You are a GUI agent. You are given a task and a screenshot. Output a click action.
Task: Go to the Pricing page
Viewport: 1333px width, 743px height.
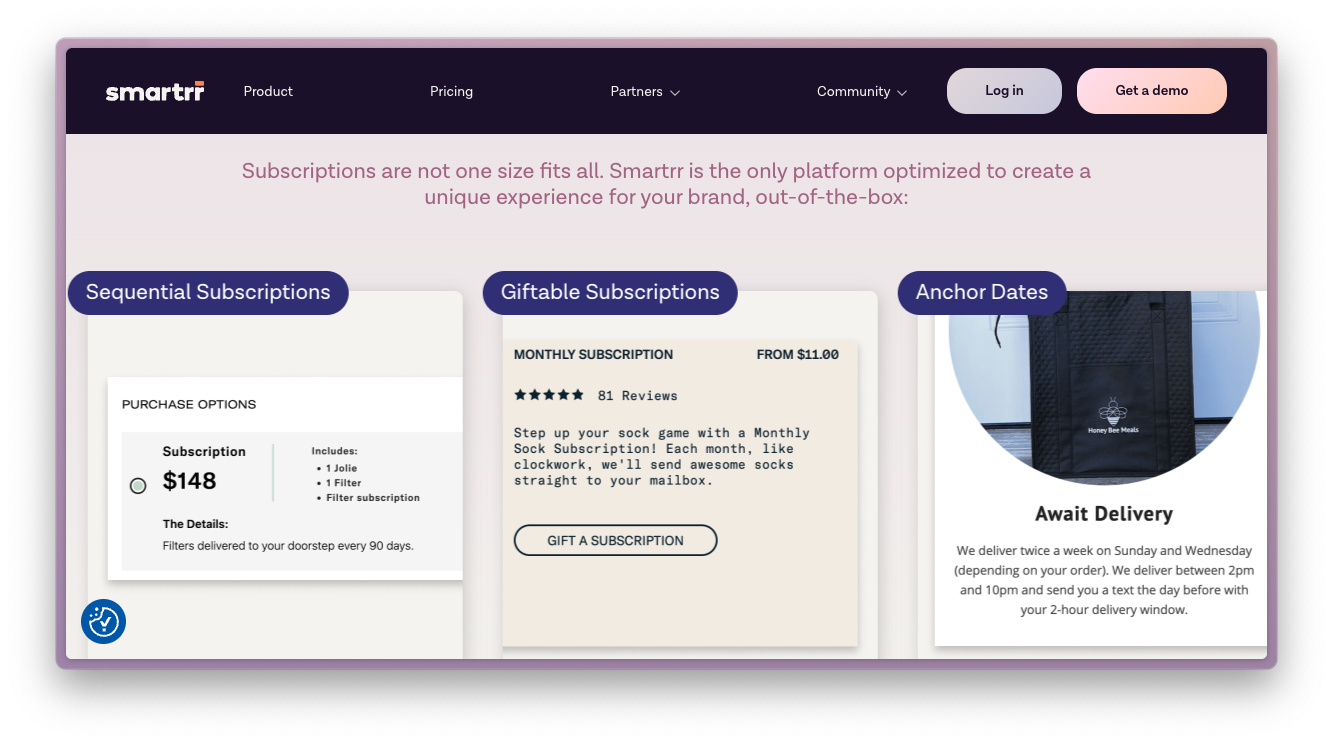coord(451,91)
